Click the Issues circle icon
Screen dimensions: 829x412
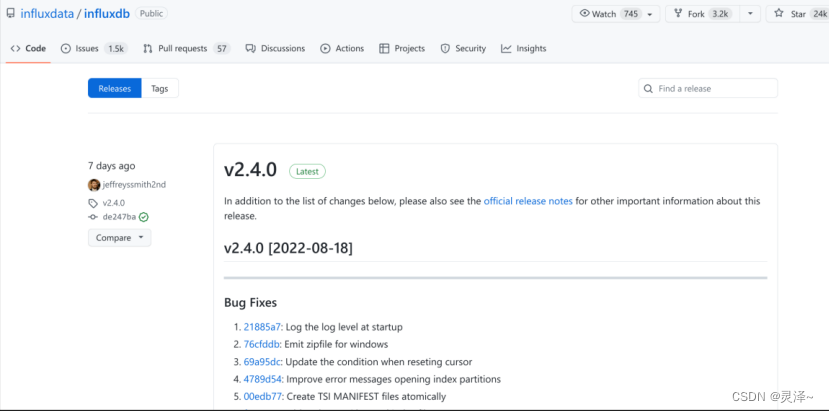tap(66, 48)
